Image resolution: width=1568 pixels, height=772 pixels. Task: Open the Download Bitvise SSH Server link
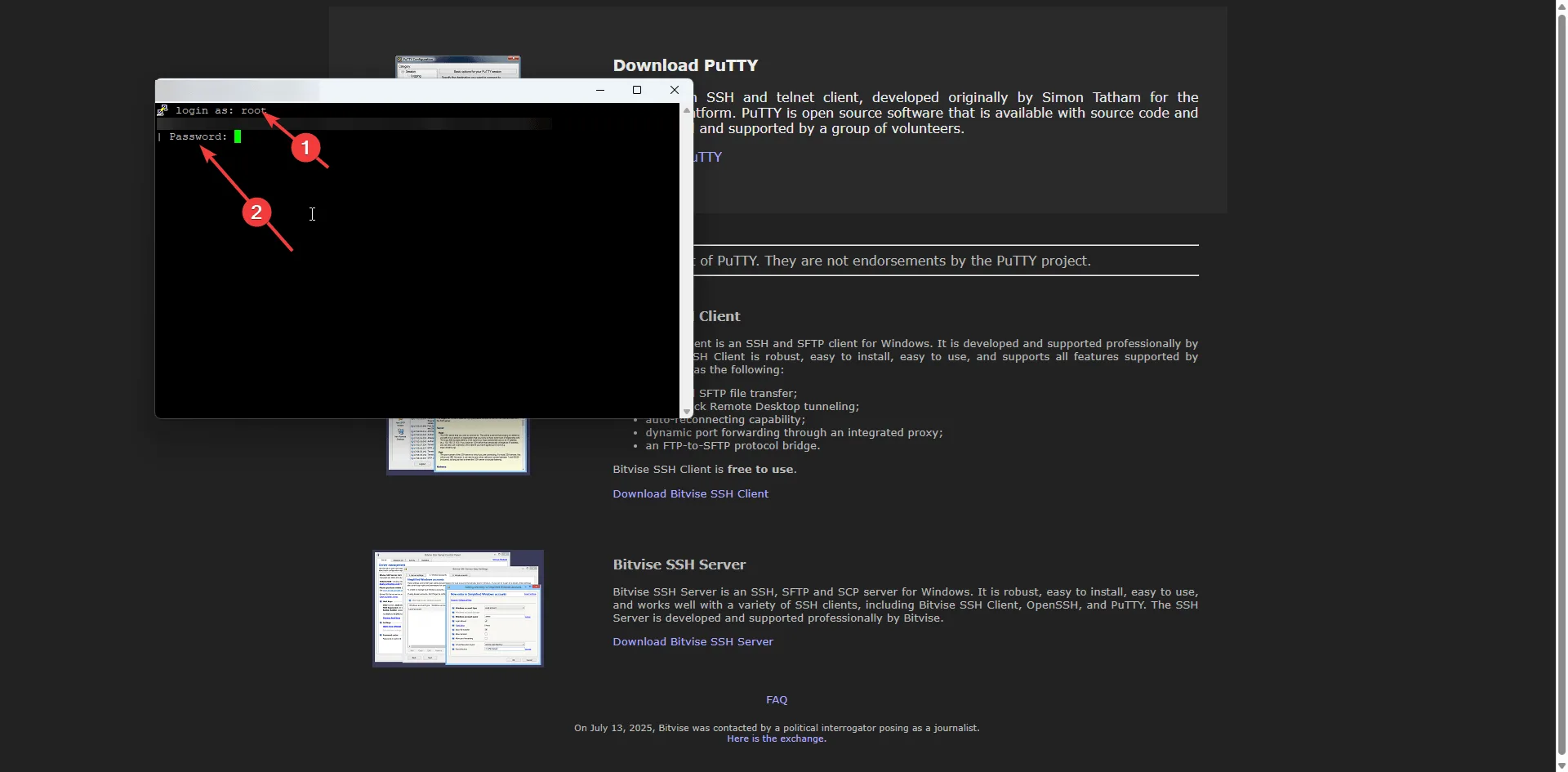pos(693,641)
